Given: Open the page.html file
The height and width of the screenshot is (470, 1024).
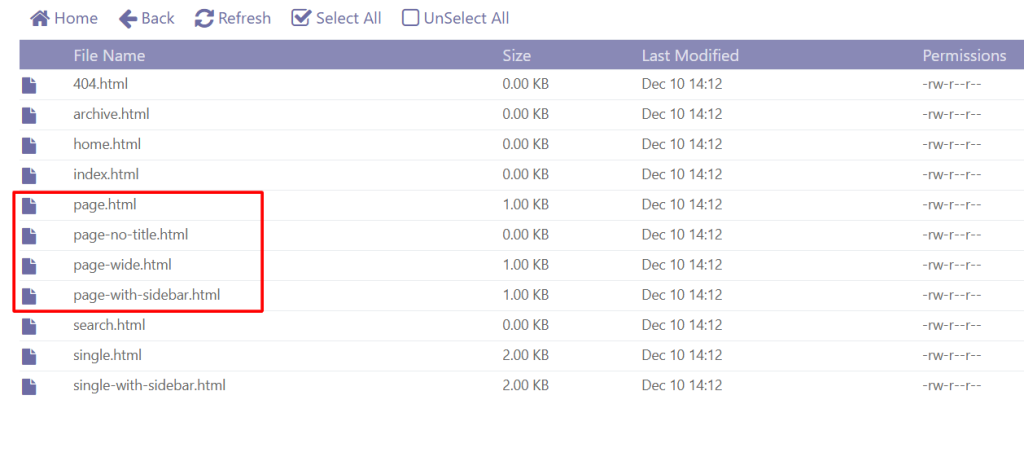Looking at the screenshot, I should pyautogui.click(x=104, y=205).
